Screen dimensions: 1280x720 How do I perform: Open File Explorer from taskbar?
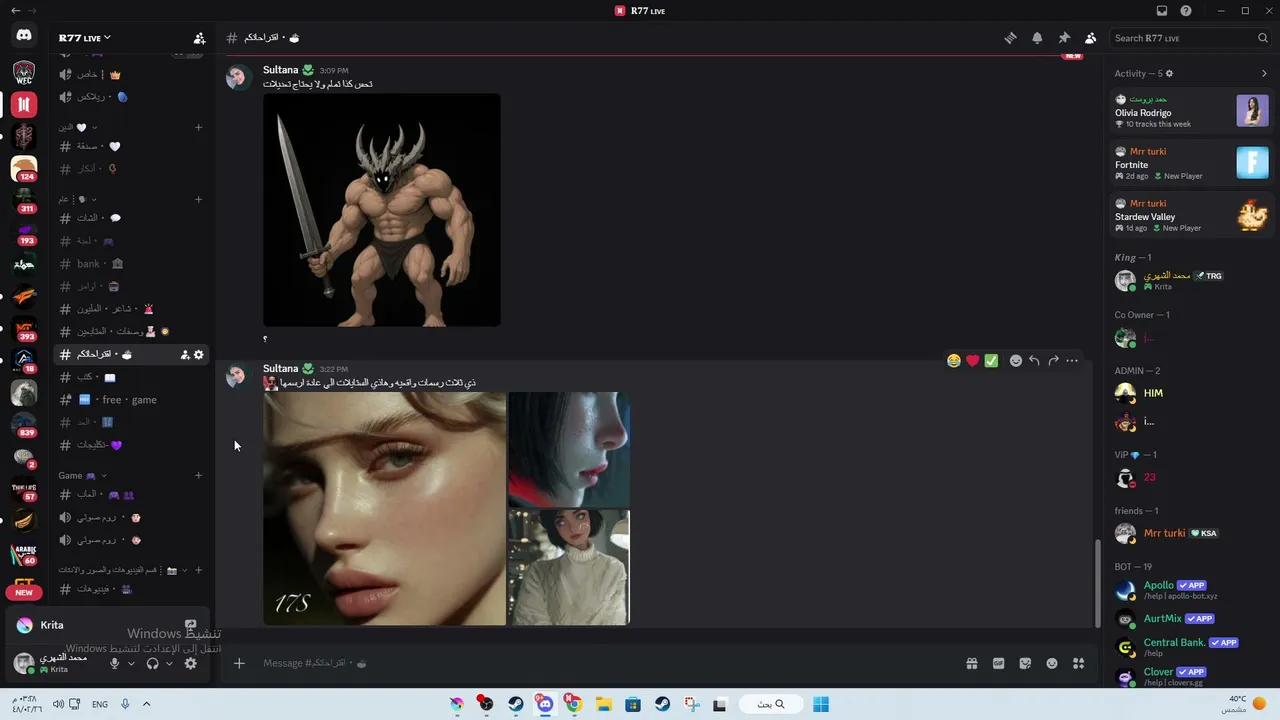[603, 704]
